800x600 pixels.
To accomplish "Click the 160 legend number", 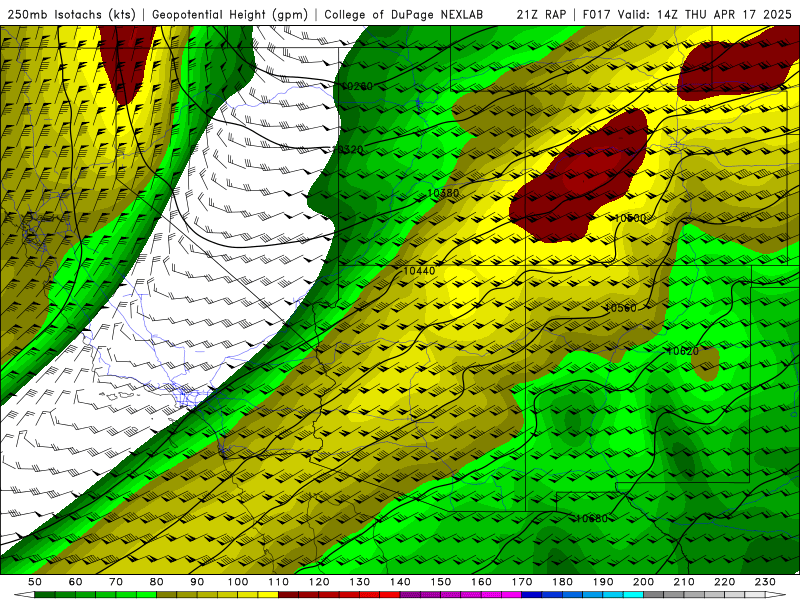I will click(481, 582).
